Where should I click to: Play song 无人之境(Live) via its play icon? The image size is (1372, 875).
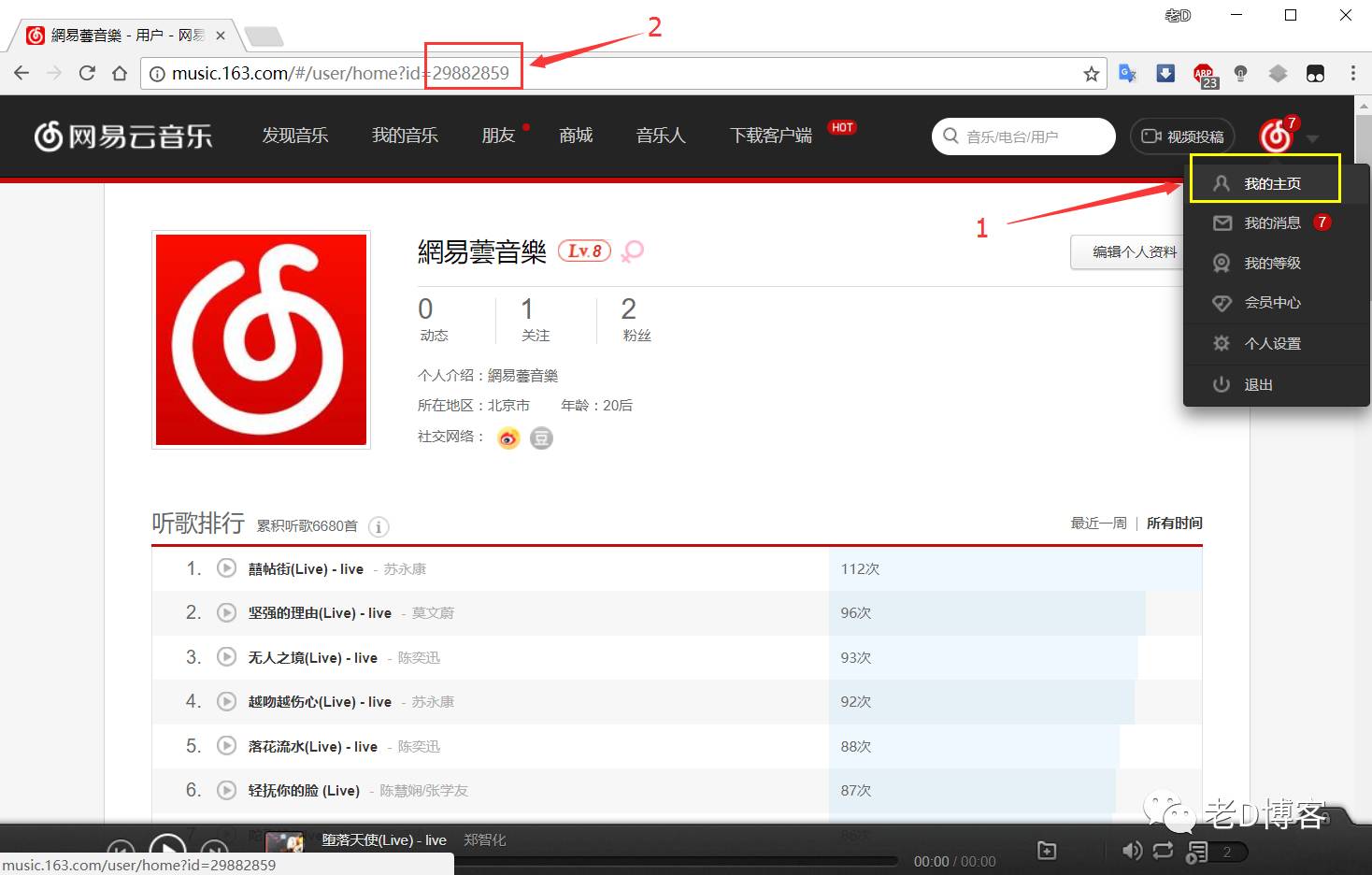tap(226, 657)
